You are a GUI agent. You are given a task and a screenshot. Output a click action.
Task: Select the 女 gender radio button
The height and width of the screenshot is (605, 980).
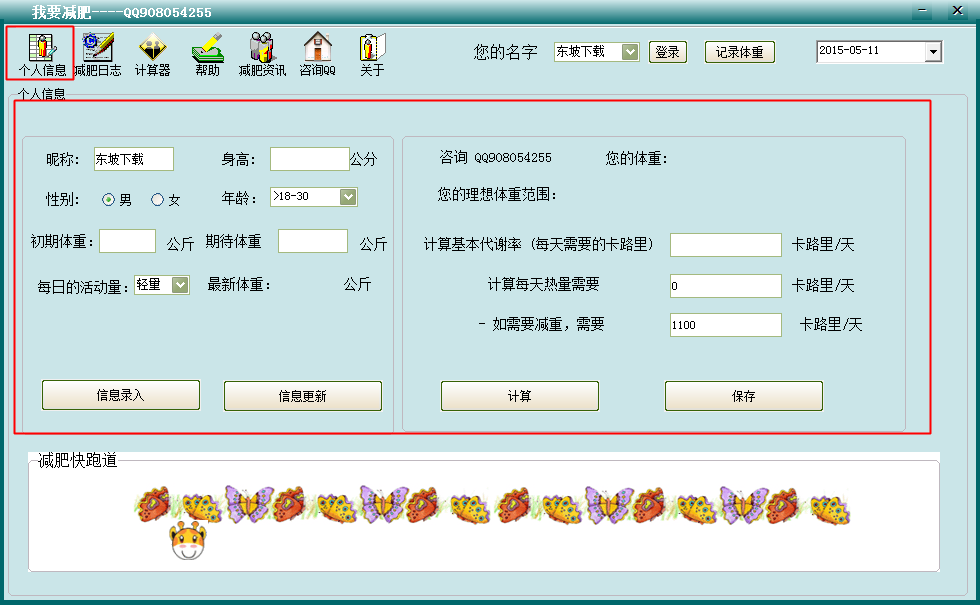[x=158, y=199]
